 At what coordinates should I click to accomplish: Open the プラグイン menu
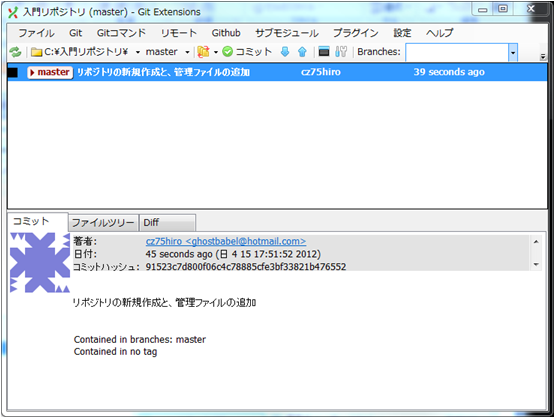coord(356,33)
